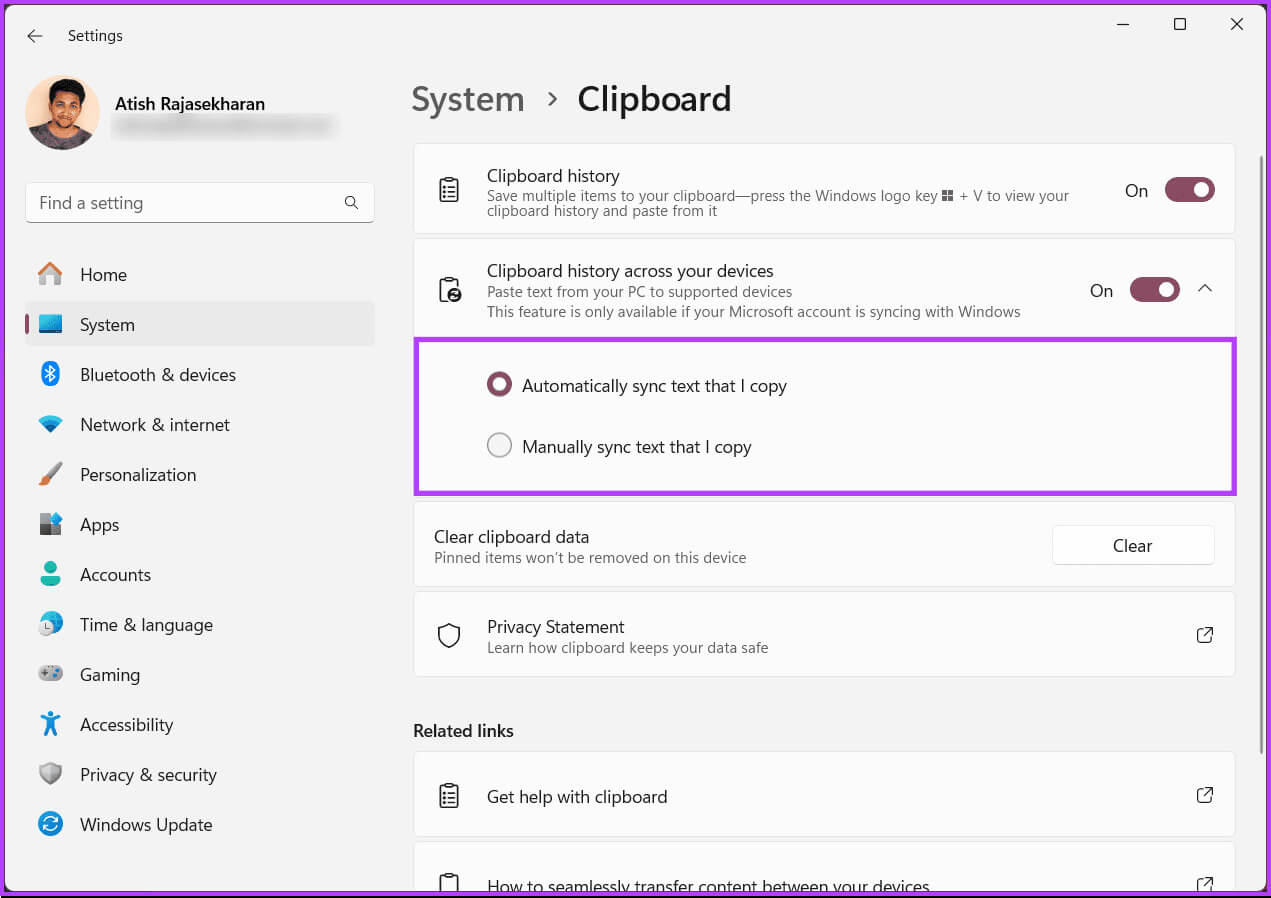Viewport: 1271px width, 898px height.
Task: Click the Network wifi icon
Action: (50, 424)
